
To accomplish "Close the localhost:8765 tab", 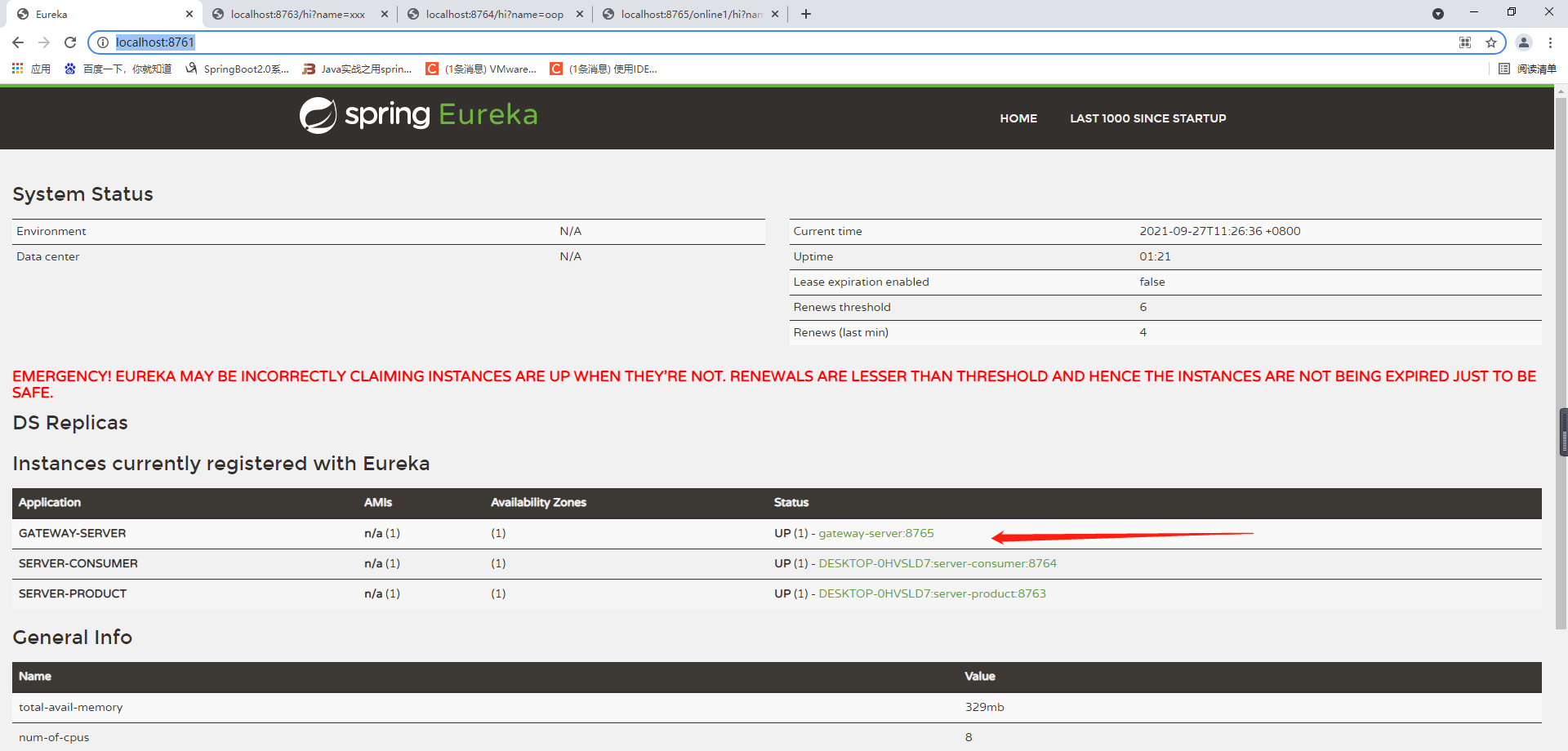I will [x=775, y=14].
